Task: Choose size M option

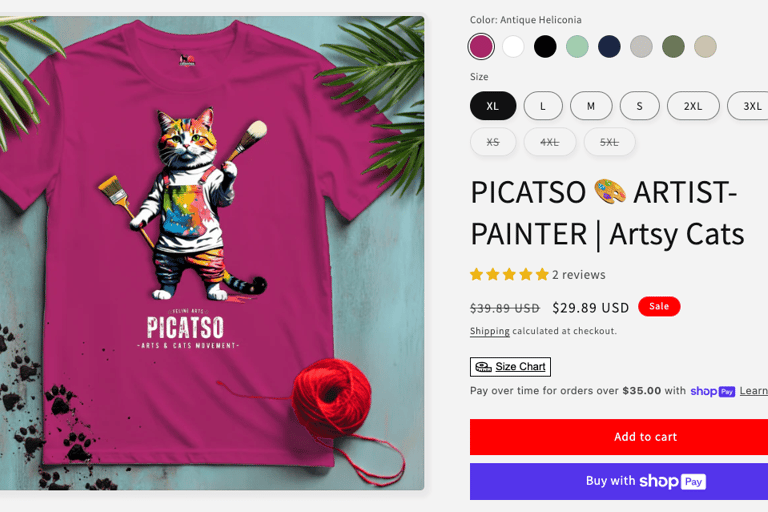Action: click(x=591, y=106)
